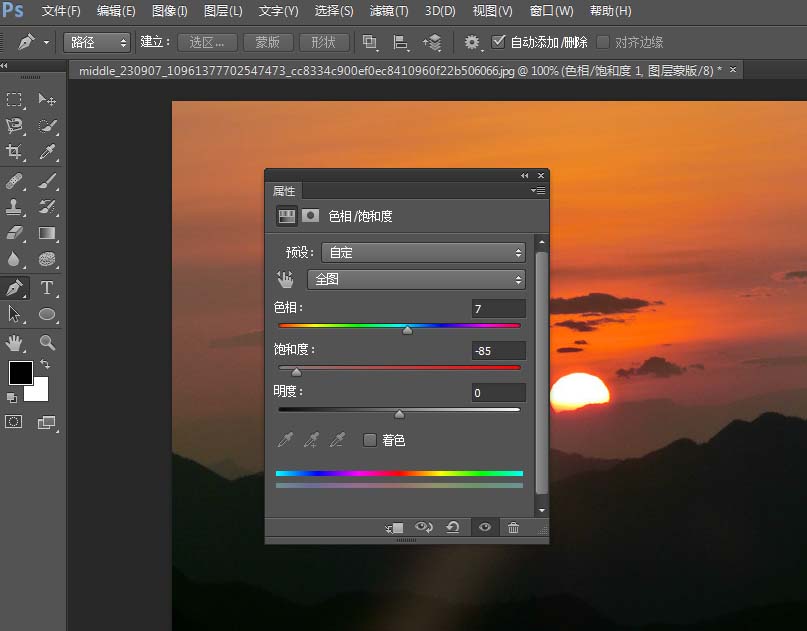This screenshot has height=631, width=807.
Task: Open the 全图 channel dropdown
Action: (x=416, y=279)
